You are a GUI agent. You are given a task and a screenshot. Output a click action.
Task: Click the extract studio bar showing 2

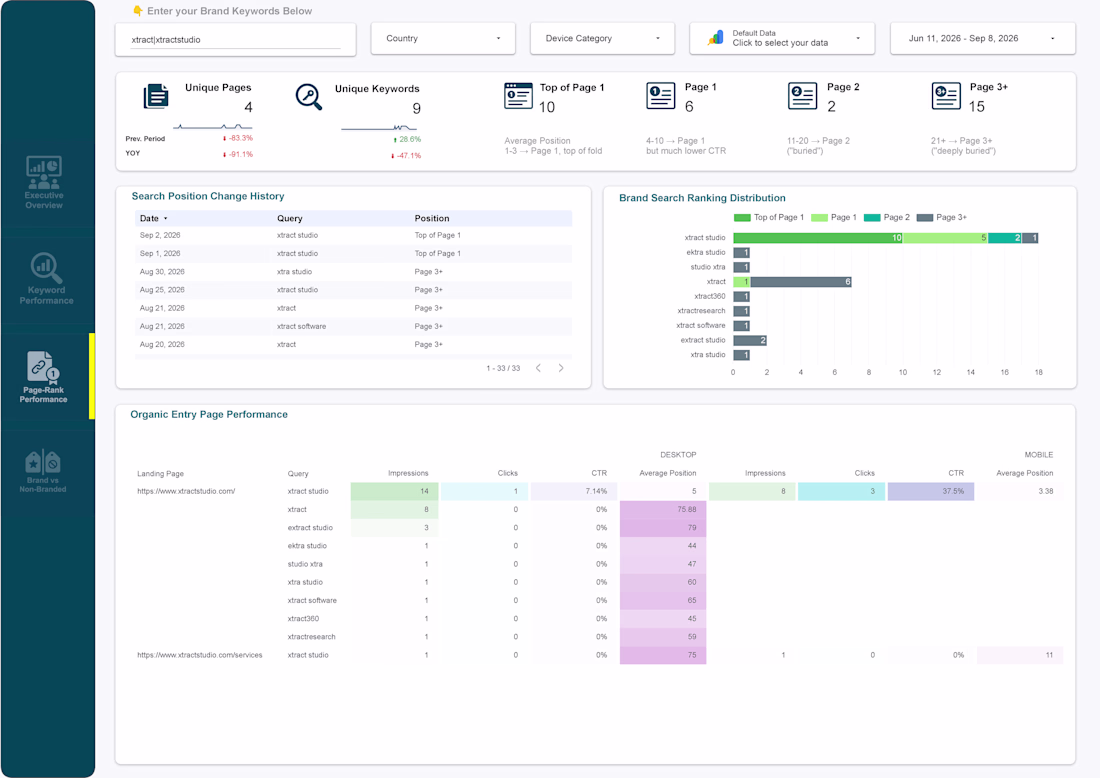[750, 340]
